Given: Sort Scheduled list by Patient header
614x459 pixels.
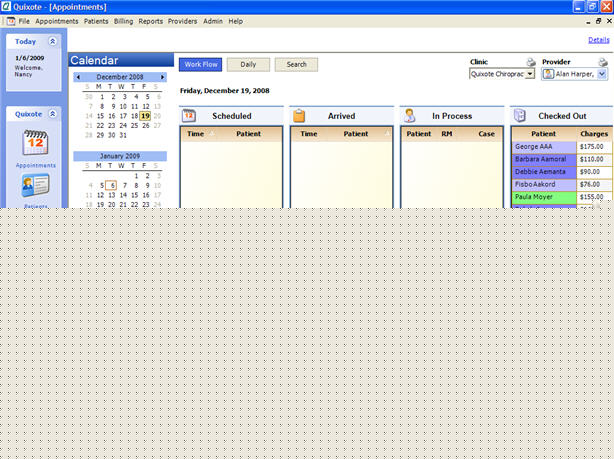Looking at the screenshot, I should pos(248,134).
